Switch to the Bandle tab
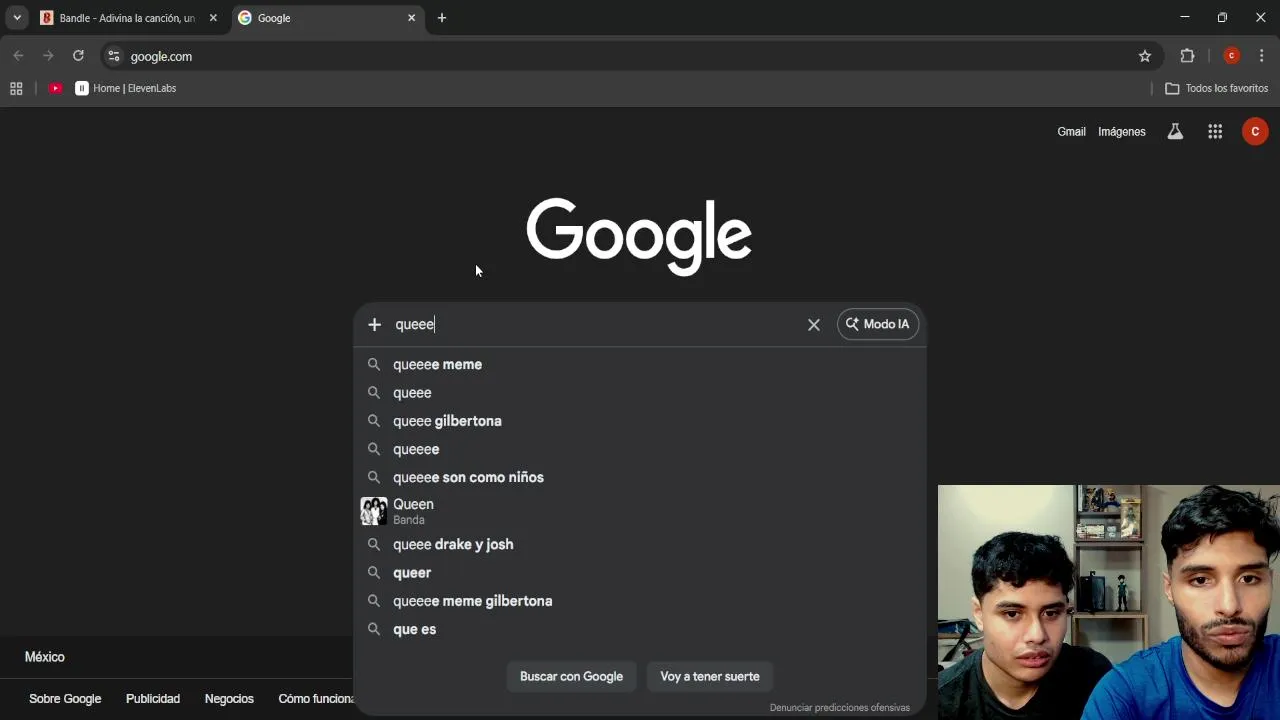The width and height of the screenshot is (1280, 720). pos(128,18)
